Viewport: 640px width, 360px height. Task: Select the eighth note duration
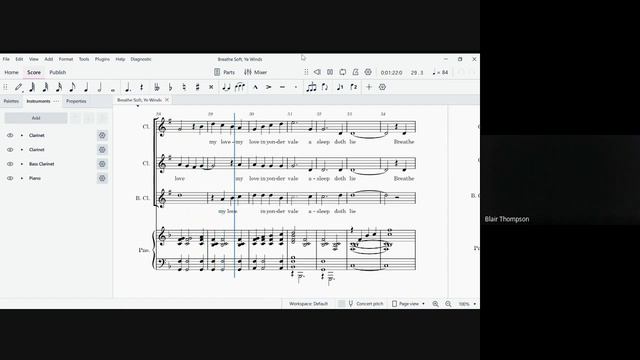[x=72, y=87]
